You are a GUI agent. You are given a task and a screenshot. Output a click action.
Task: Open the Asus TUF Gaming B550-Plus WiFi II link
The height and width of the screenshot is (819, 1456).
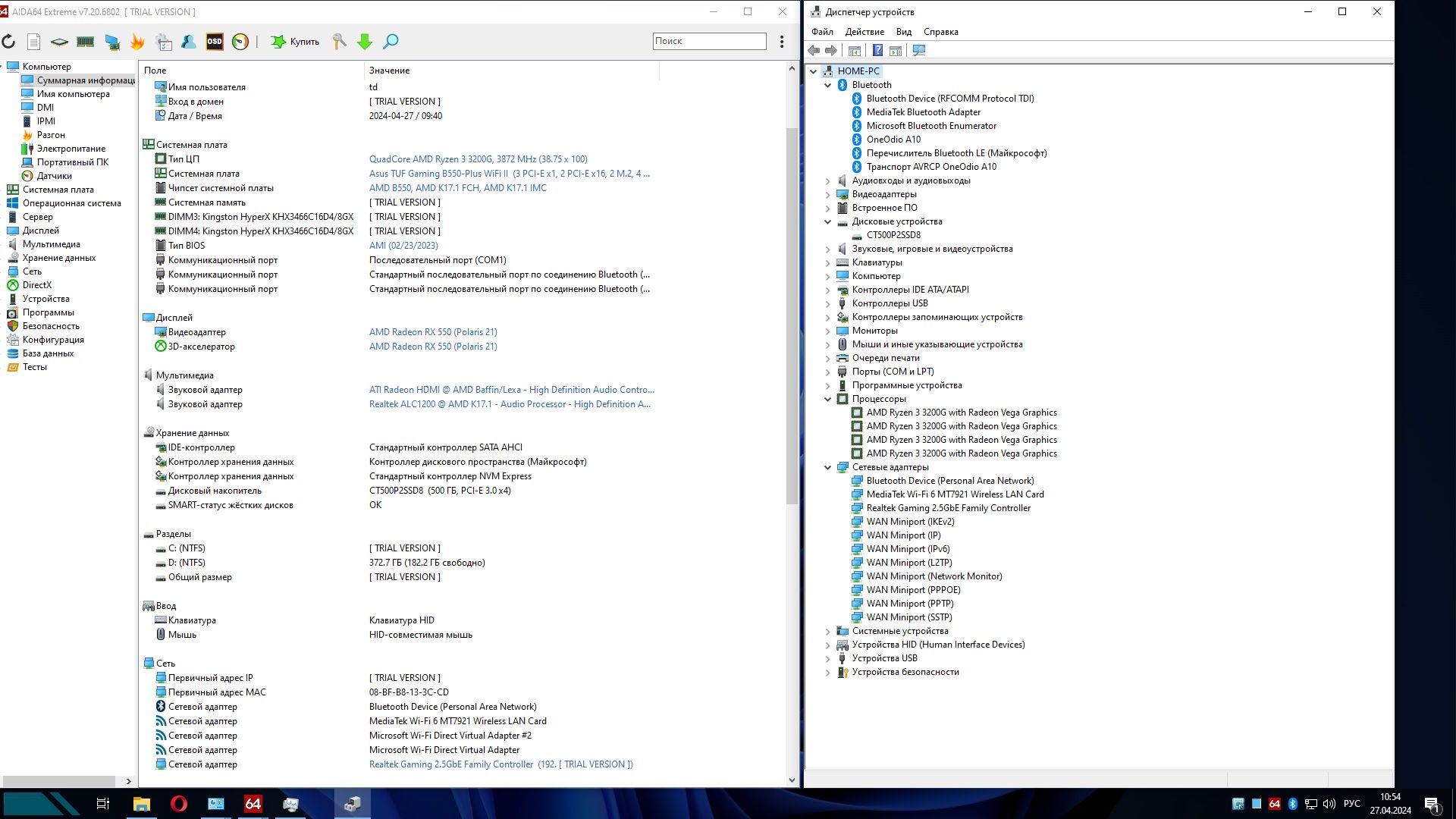click(509, 174)
